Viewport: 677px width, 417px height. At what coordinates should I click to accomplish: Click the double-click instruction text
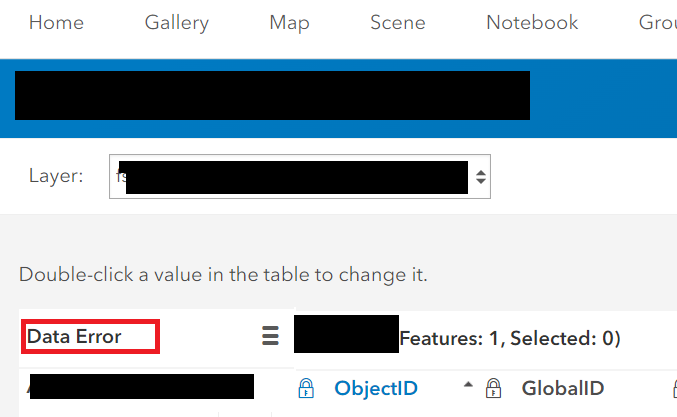click(223, 275)
